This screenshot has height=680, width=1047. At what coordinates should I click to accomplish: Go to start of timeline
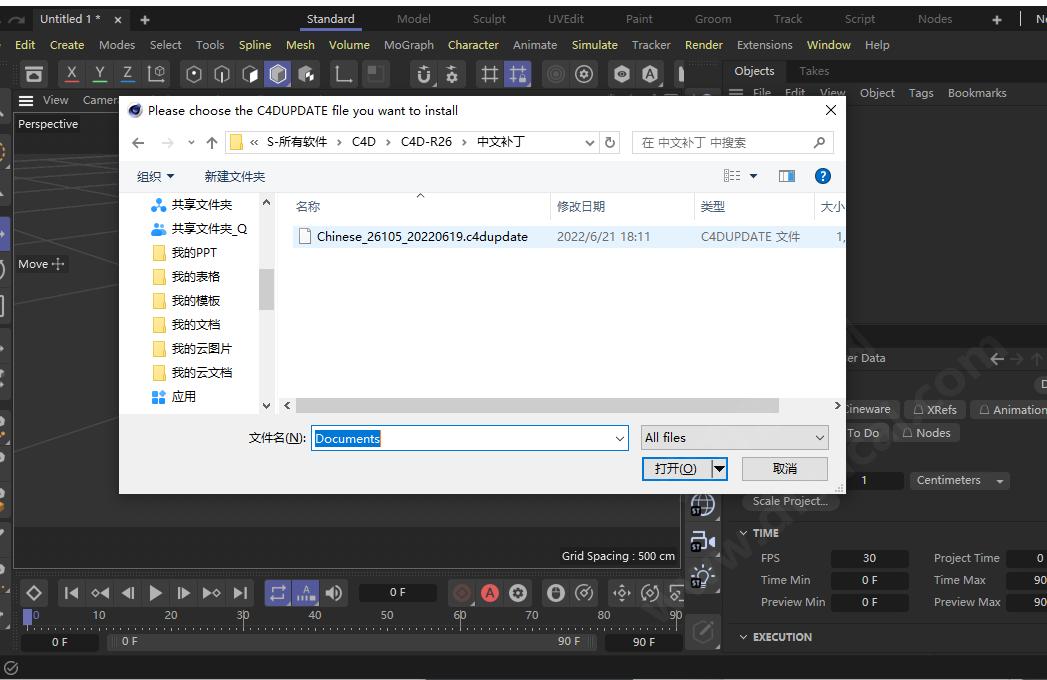[x=71, y=592]
